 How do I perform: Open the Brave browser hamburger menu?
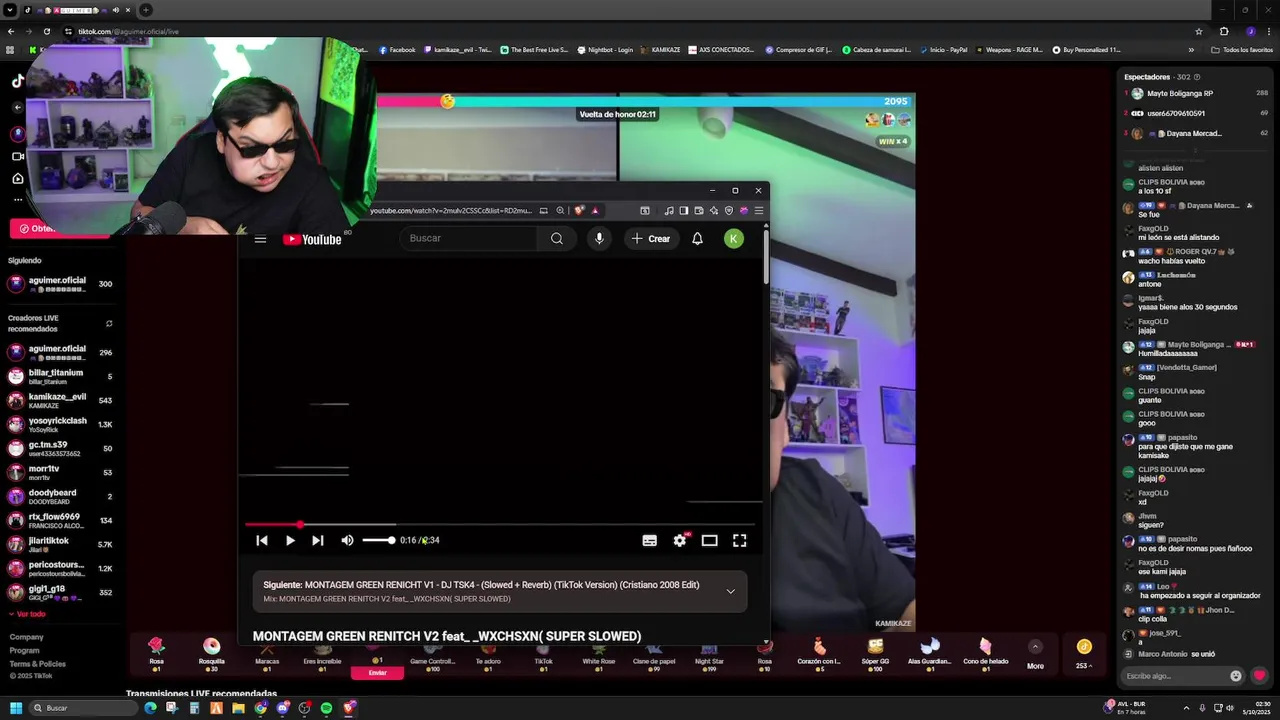(x=759, y=210)
